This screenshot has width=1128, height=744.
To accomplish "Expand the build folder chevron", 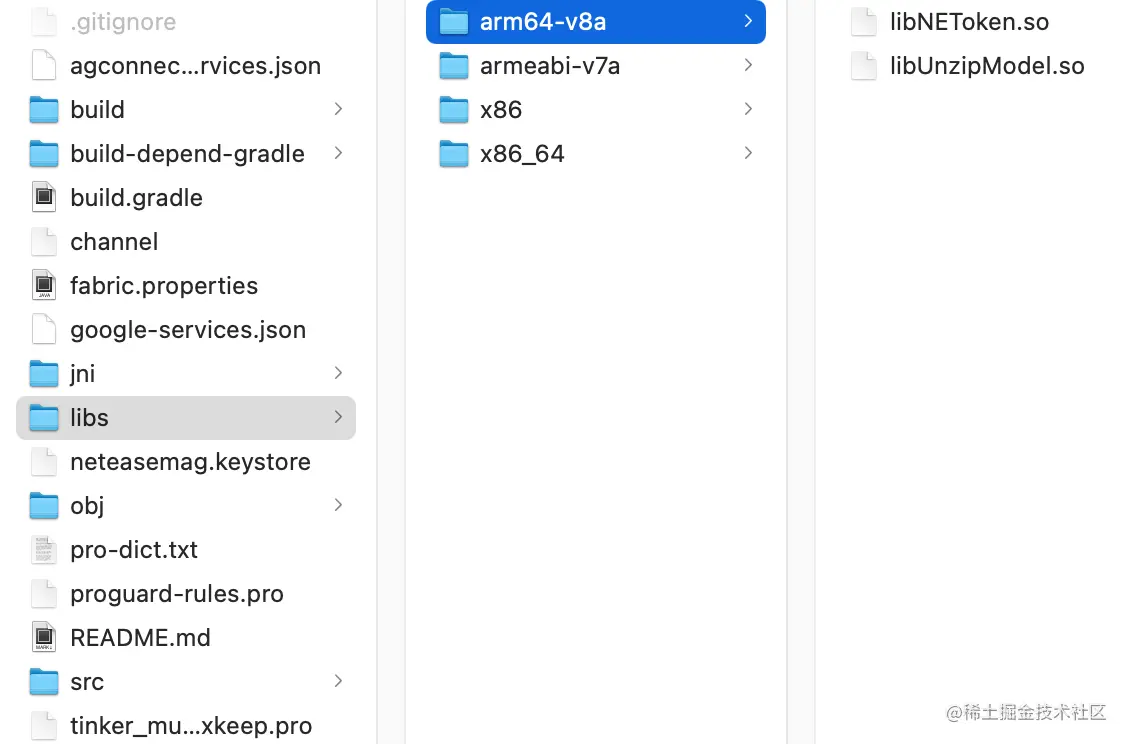I will (338, 109).
